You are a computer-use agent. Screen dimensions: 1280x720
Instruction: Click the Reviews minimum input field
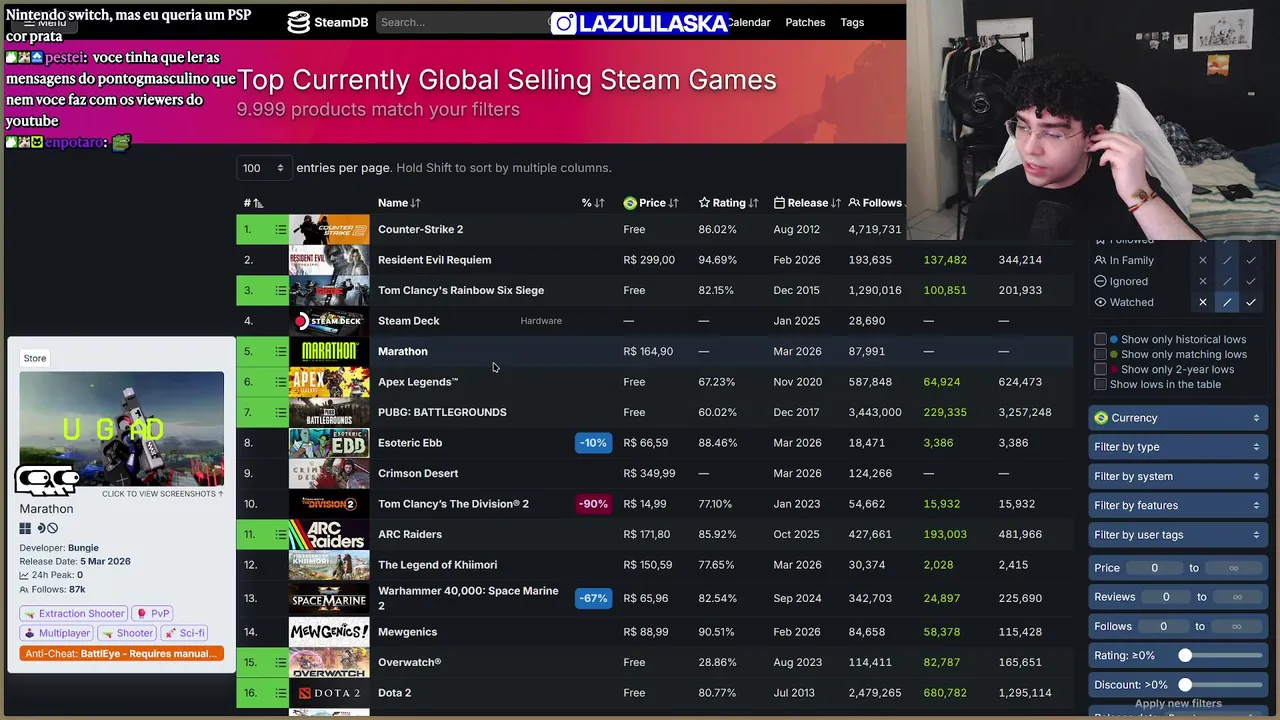click(1166, 597)
